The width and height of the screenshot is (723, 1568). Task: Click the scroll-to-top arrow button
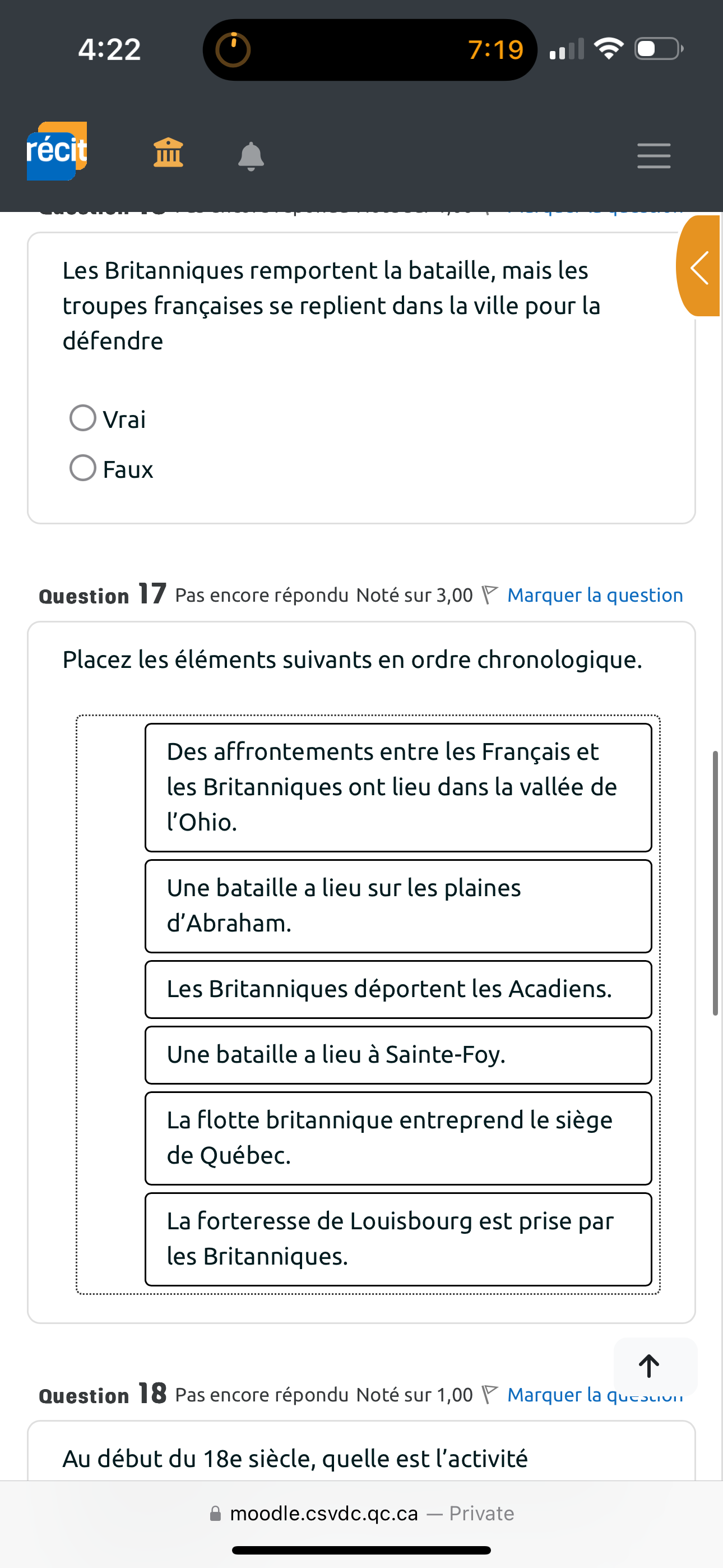point(649,1366)
